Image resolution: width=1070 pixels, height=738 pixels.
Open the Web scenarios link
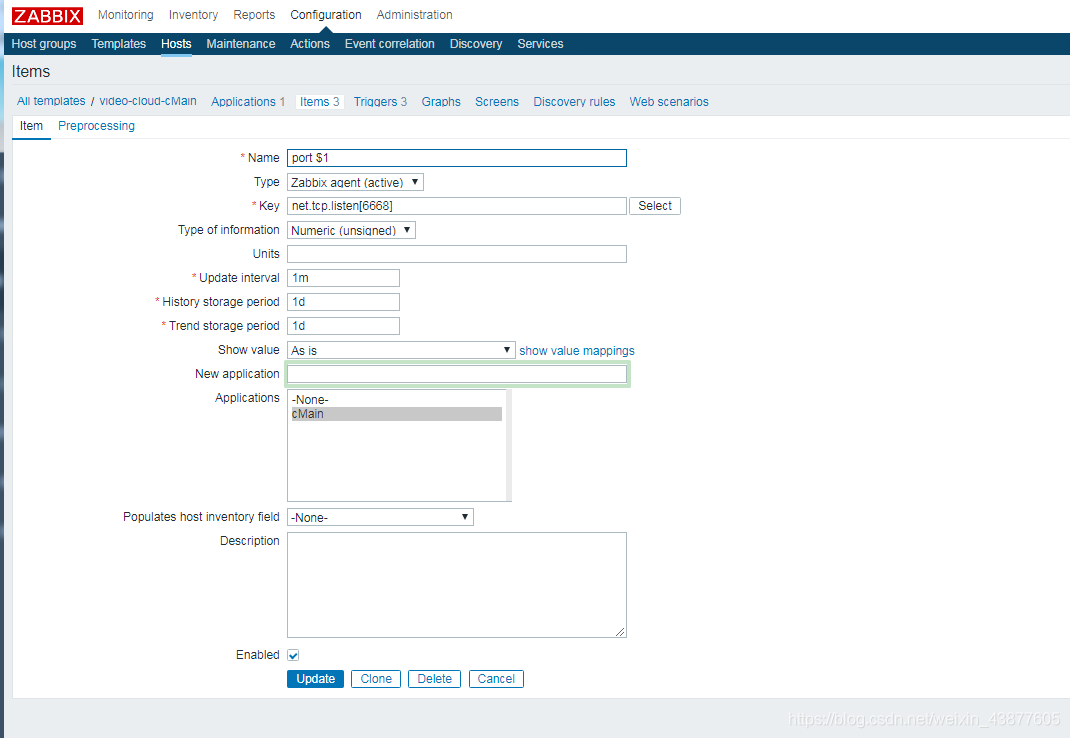[x=669, y=102]
